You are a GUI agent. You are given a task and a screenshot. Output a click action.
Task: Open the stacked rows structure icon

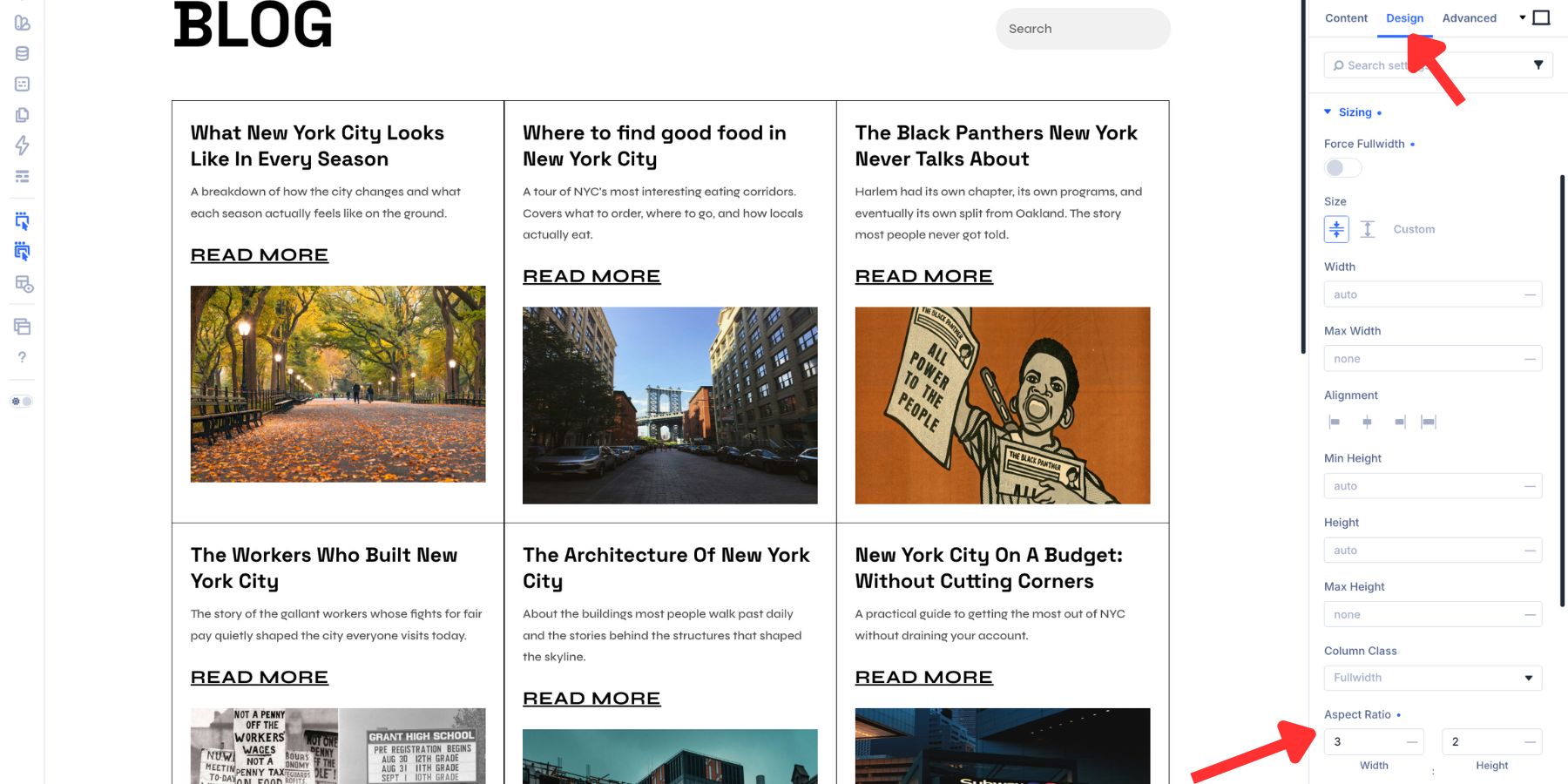(x=22, y=176)
